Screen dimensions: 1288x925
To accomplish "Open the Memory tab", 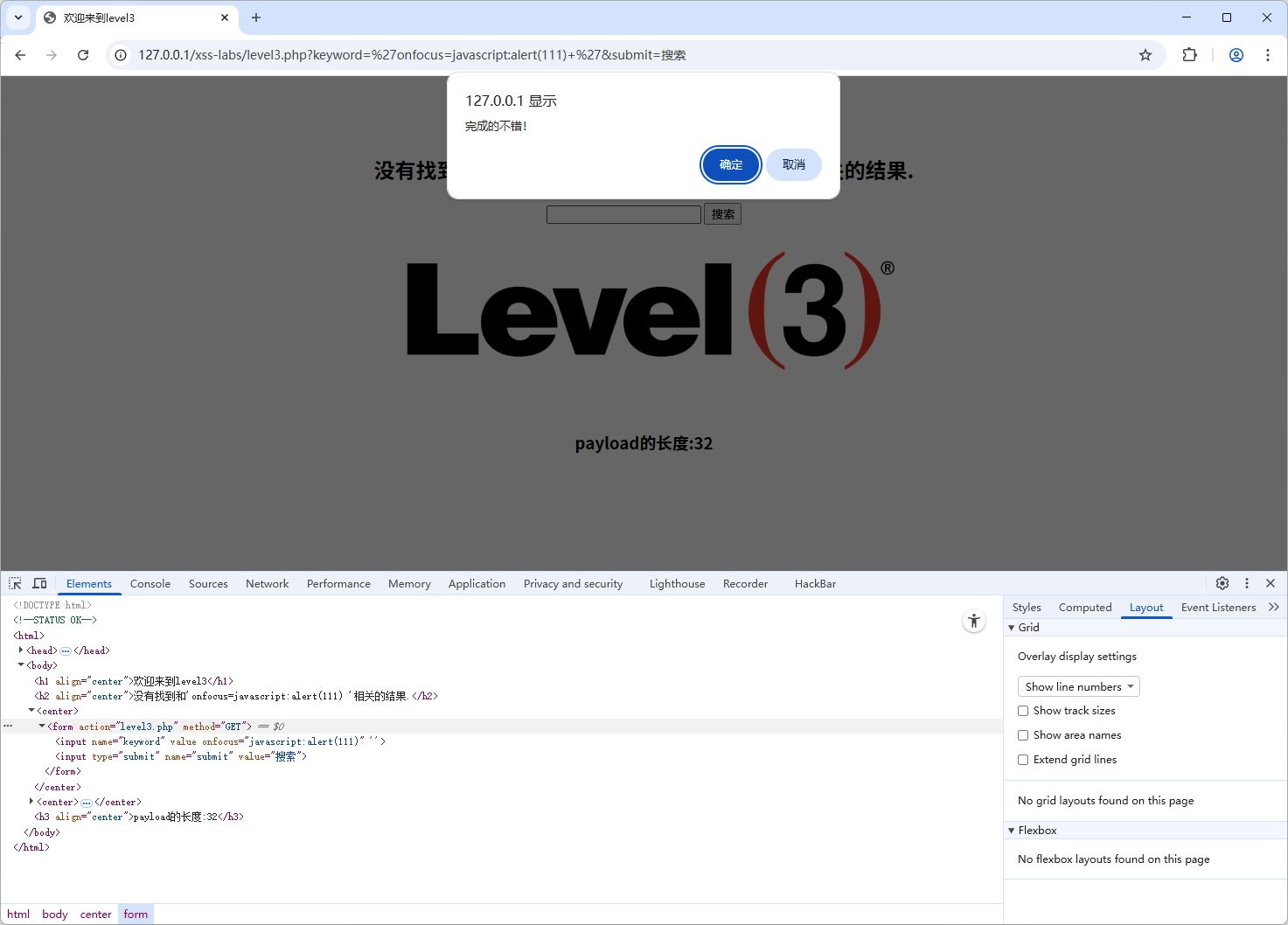I will (409, 584).
